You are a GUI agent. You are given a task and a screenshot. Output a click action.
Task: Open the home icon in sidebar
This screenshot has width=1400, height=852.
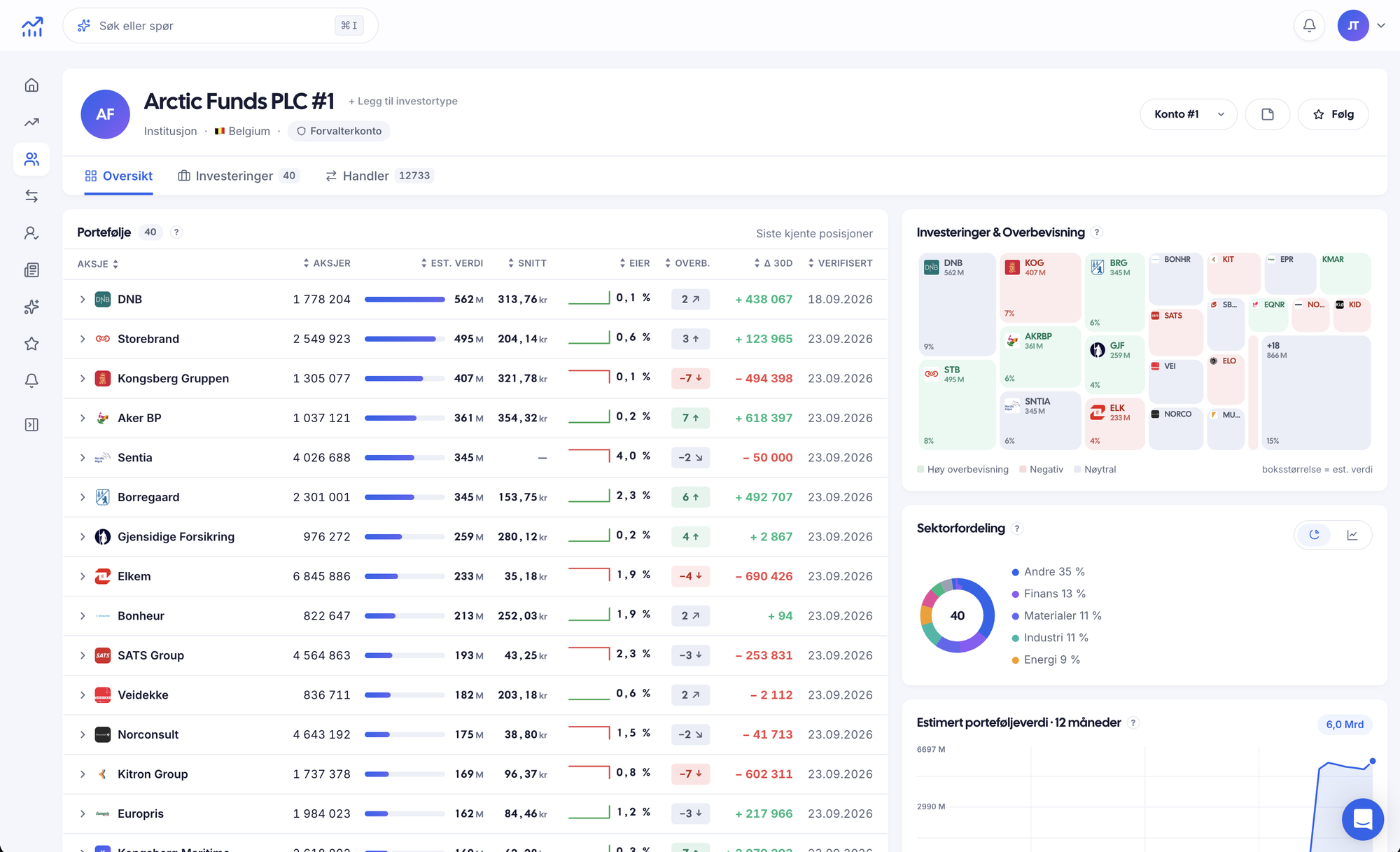tap(31, 85)
